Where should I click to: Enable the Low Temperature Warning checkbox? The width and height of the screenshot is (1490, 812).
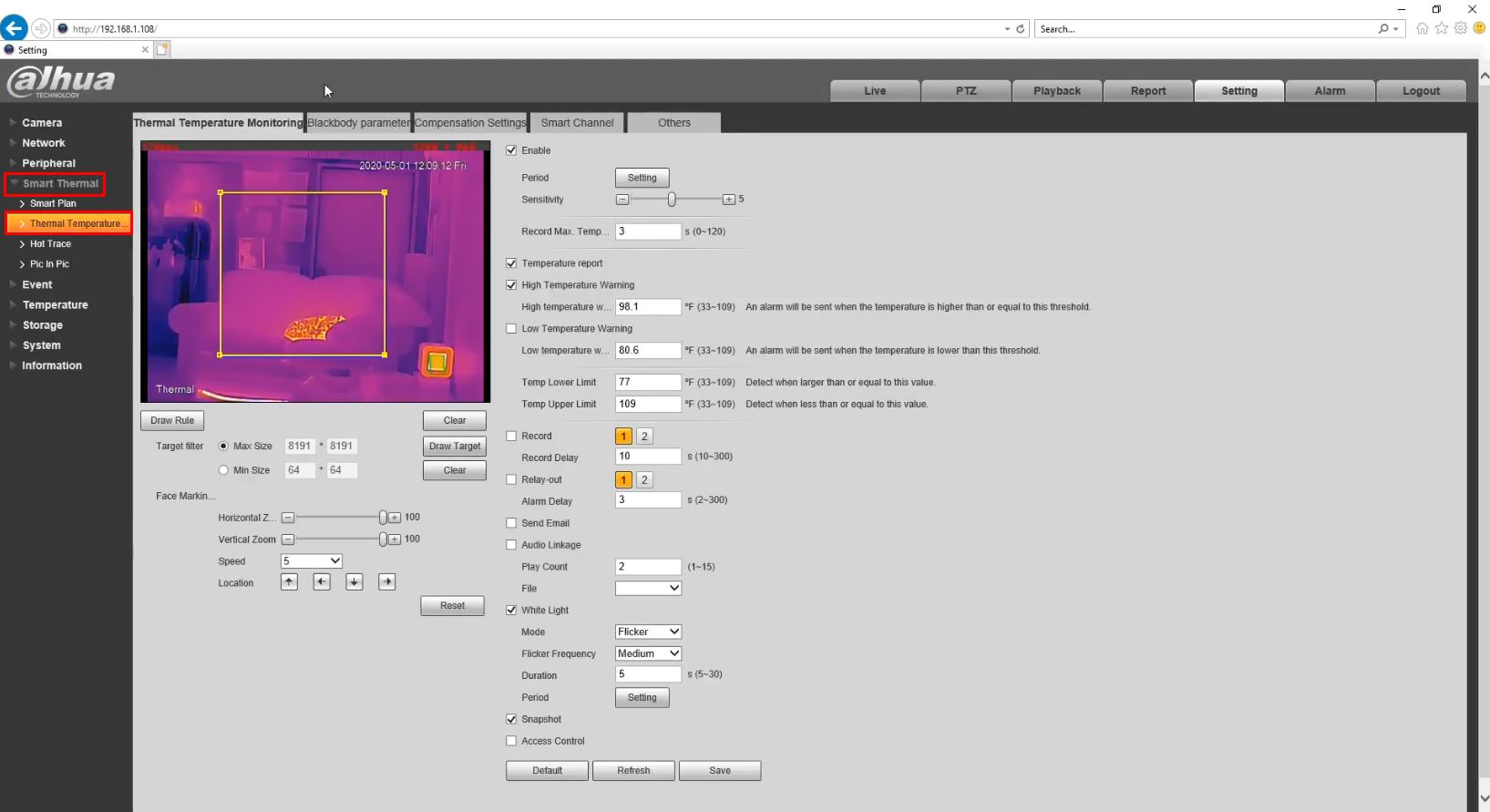click(x=511, y=329)
